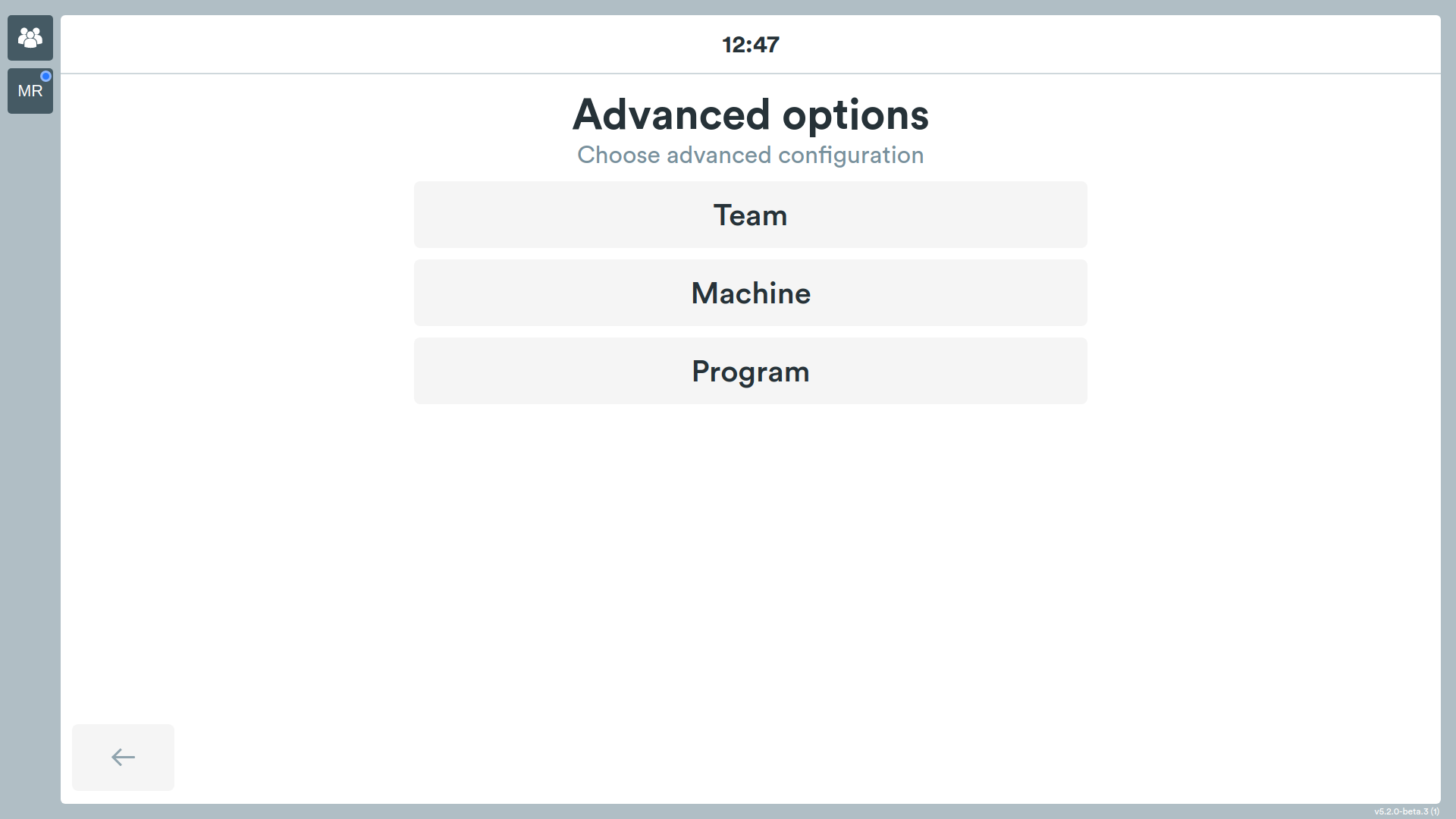Go back with the arrow button
This screenshot has width=1456, height=819.
[x=123, y=757]
